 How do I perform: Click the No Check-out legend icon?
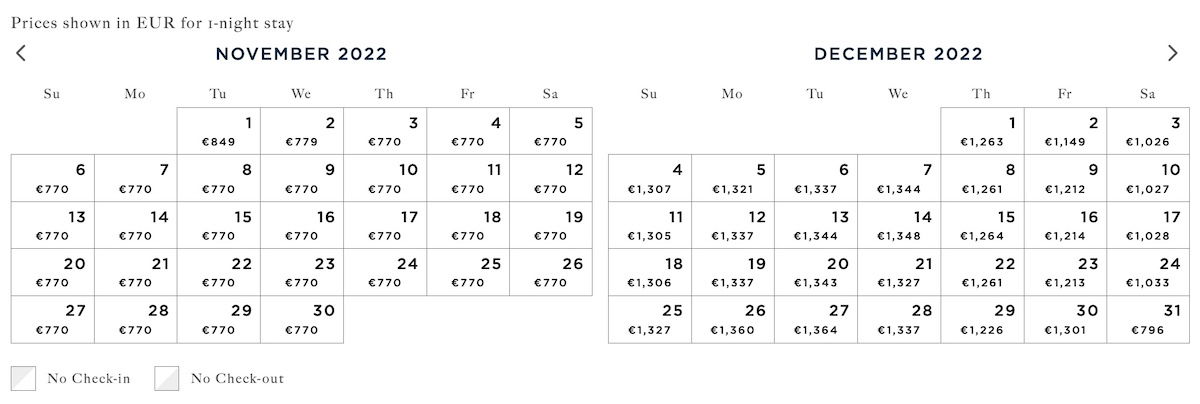(x=167, y=378)
